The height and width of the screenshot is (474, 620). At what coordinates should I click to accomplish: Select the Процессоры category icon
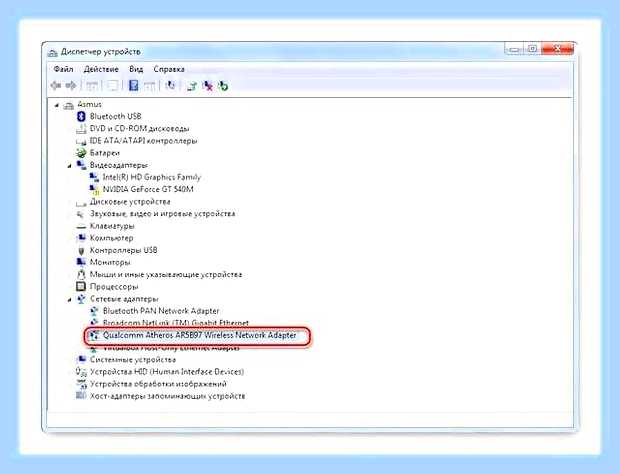coord(81,287)
